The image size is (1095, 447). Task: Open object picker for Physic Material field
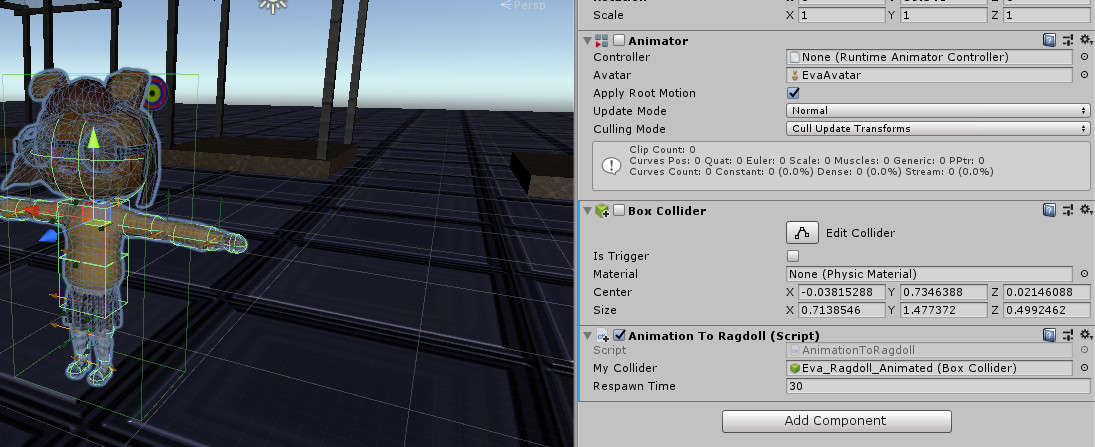(x=1085, y=274)
